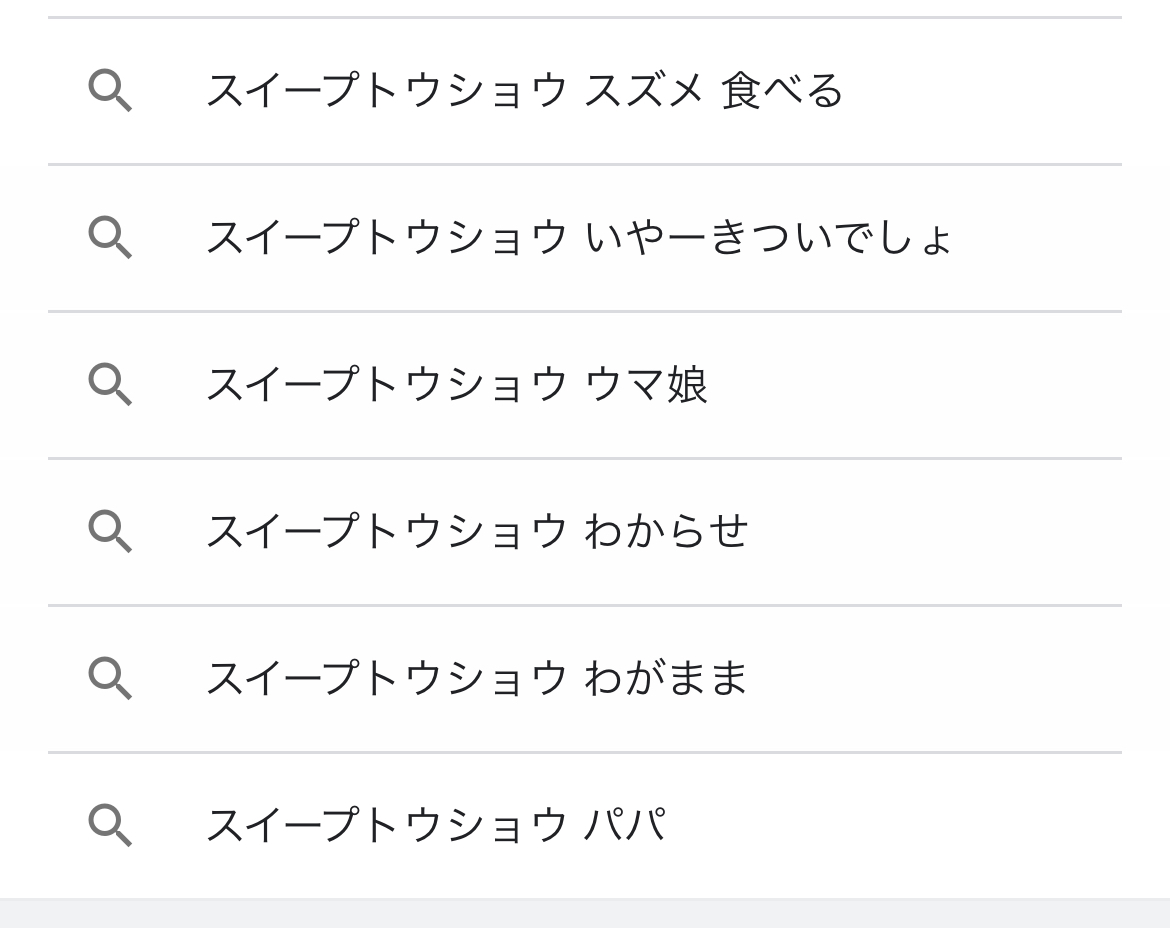Image resolution: width=1170 pixels, height=933 pixels.
Task: Click search icon beside いやーきついでしょ suggestion
Action: tap(110, 238)
